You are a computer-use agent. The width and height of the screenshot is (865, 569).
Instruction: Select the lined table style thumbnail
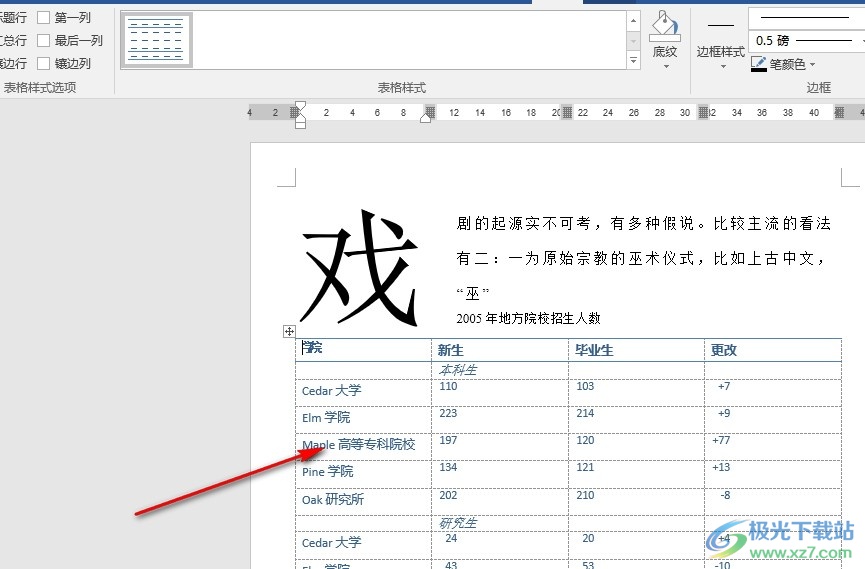pos(156,40)
